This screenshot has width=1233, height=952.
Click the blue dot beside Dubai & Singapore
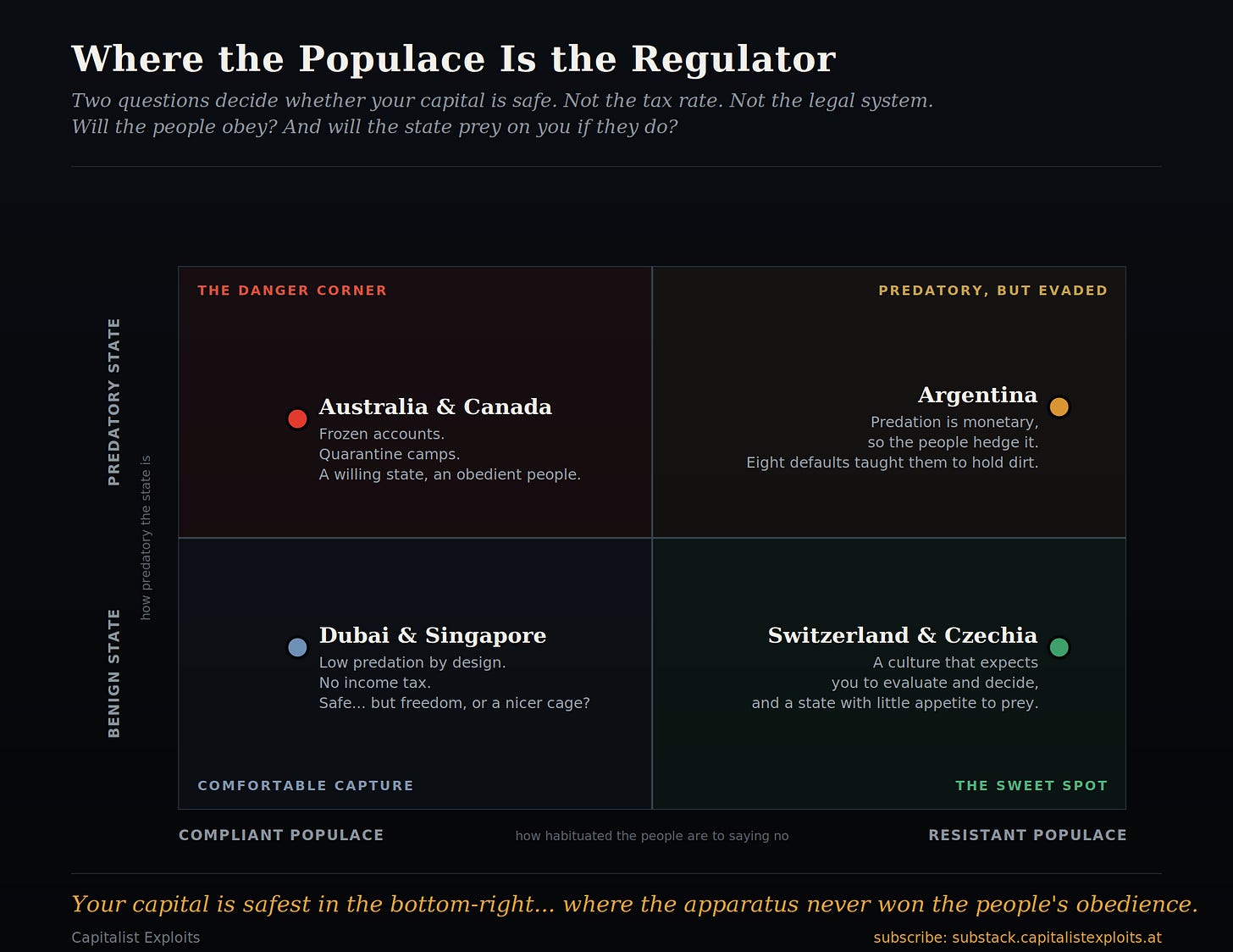pos(297,647)
